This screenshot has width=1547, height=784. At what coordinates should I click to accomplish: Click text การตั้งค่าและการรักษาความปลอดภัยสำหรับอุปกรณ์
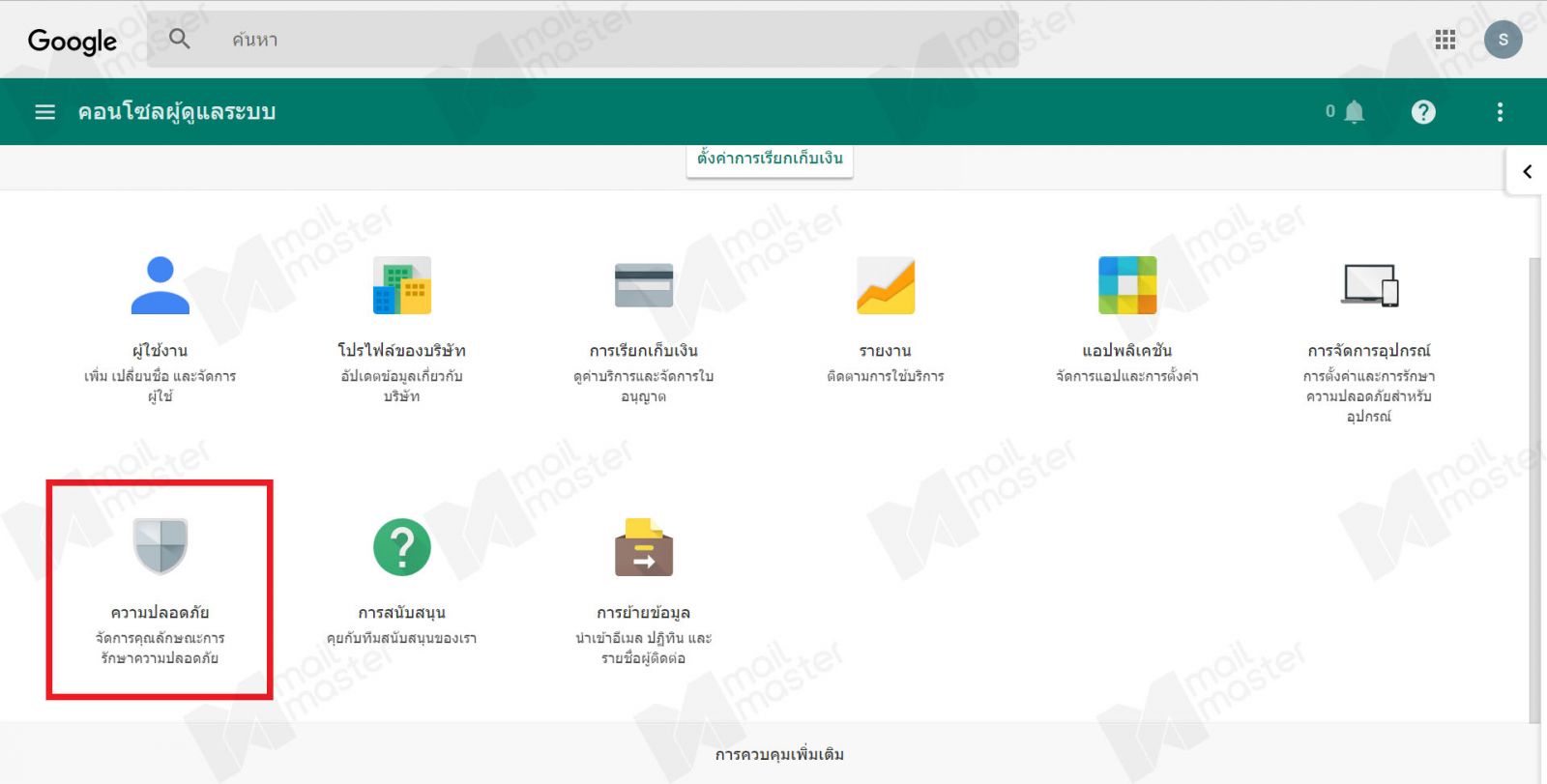1369,396
